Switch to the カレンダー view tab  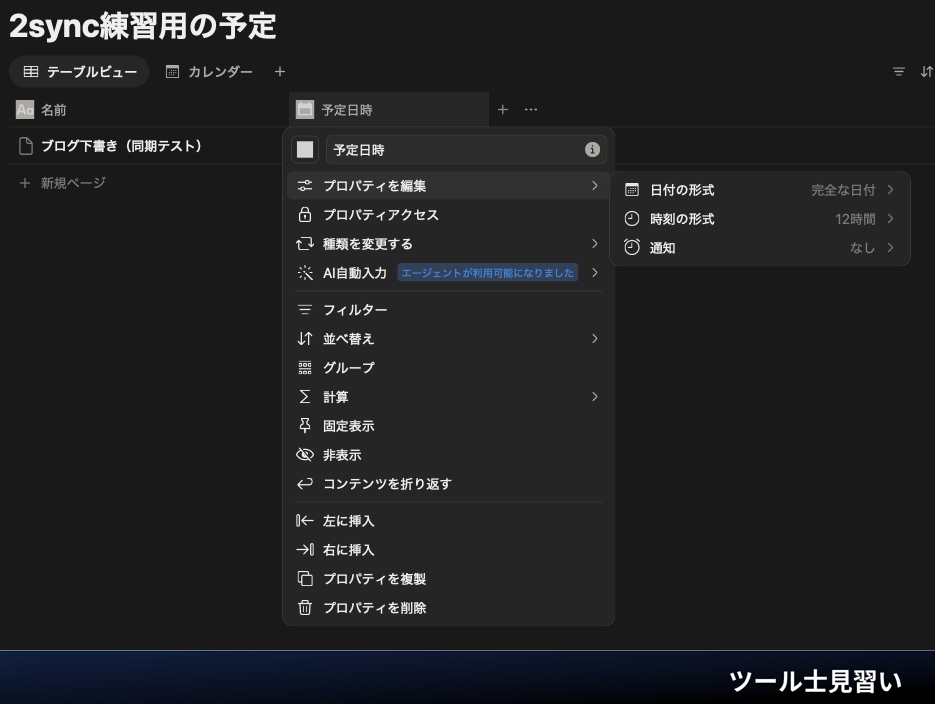point(209,72)
